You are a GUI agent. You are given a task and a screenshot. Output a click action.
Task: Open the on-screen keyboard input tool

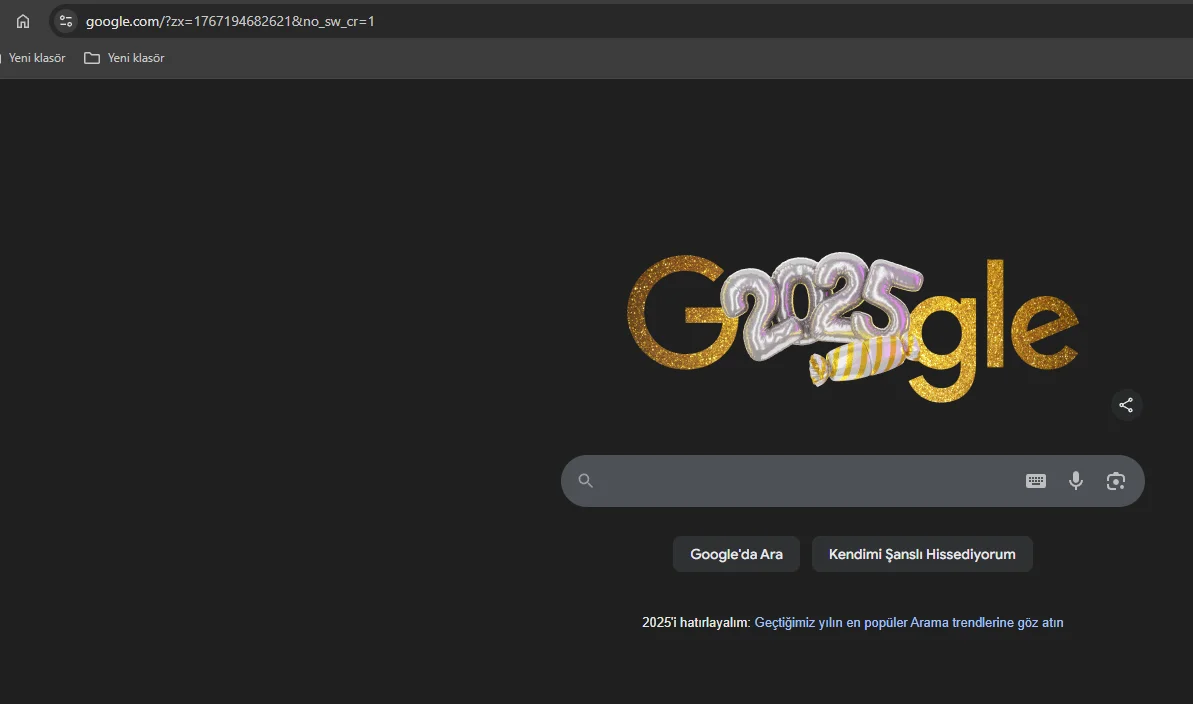(1036, 481)
